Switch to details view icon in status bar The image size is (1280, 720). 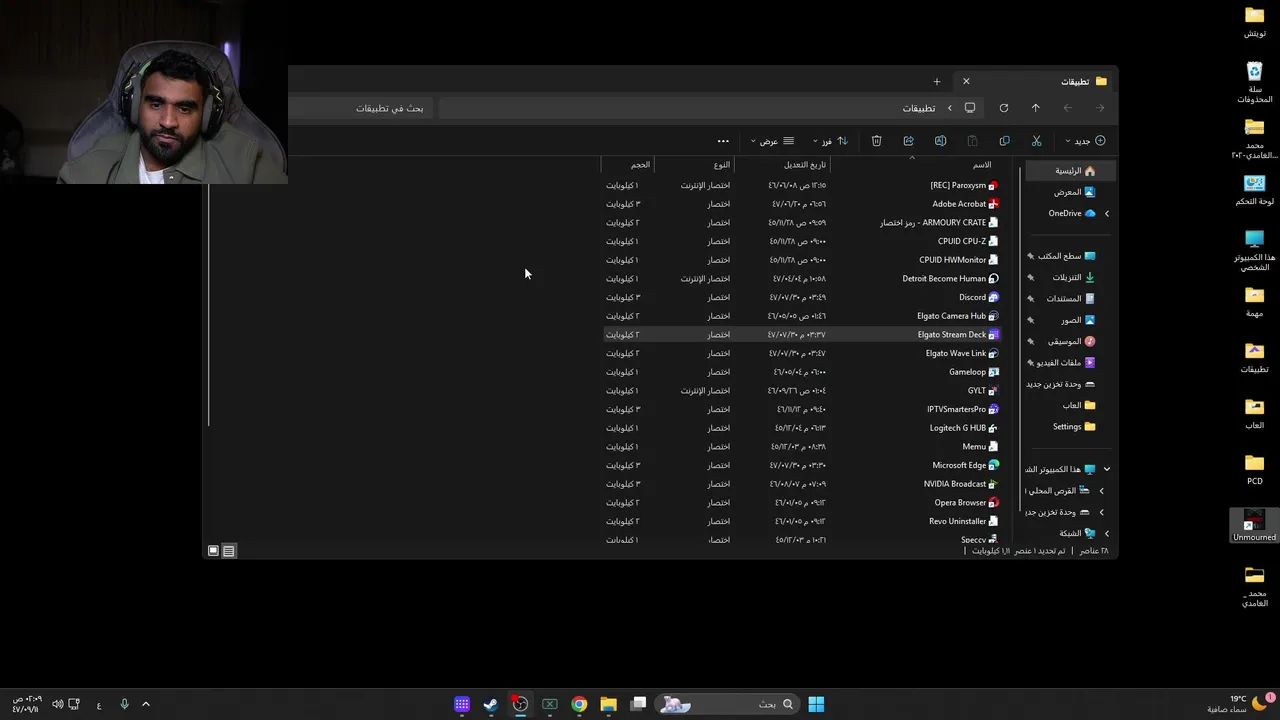[x=229, y=551]
